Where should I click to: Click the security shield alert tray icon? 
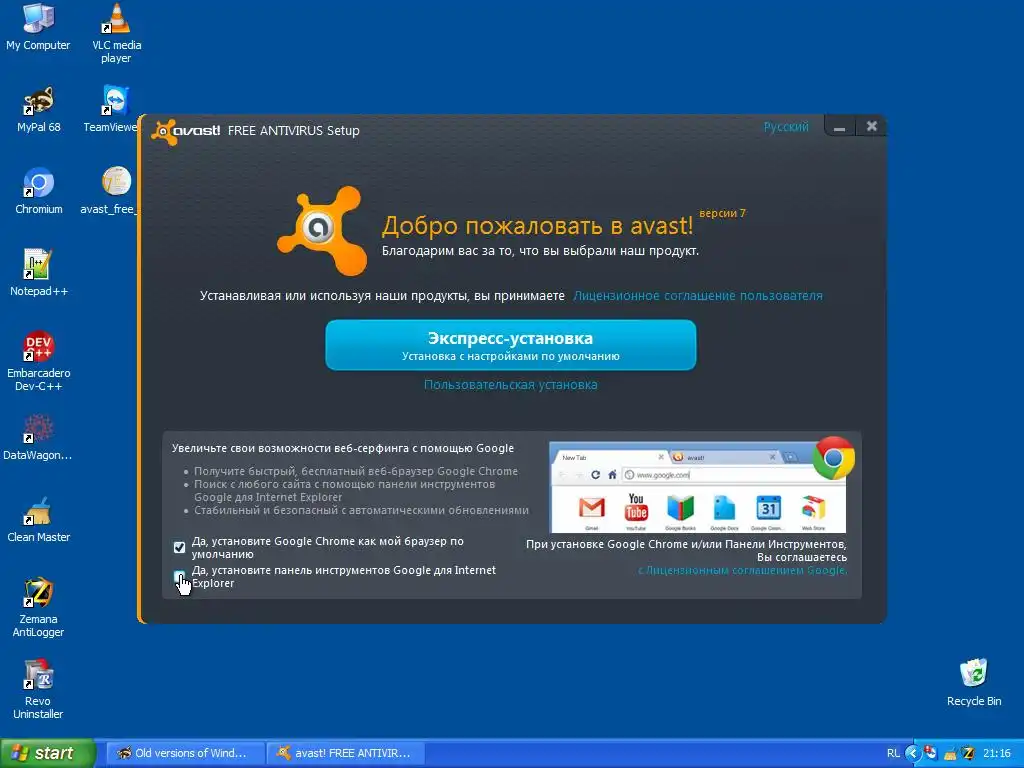pyautogui.click(x=931, y=753)
